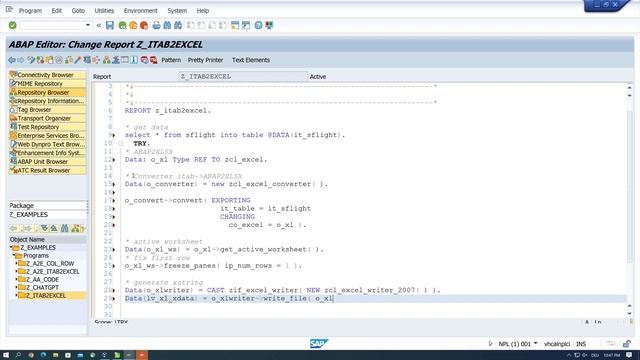Click the Pretty Printer button
Image resolution: width=640 pixels, height=360 pixels.
coord(205,60)
